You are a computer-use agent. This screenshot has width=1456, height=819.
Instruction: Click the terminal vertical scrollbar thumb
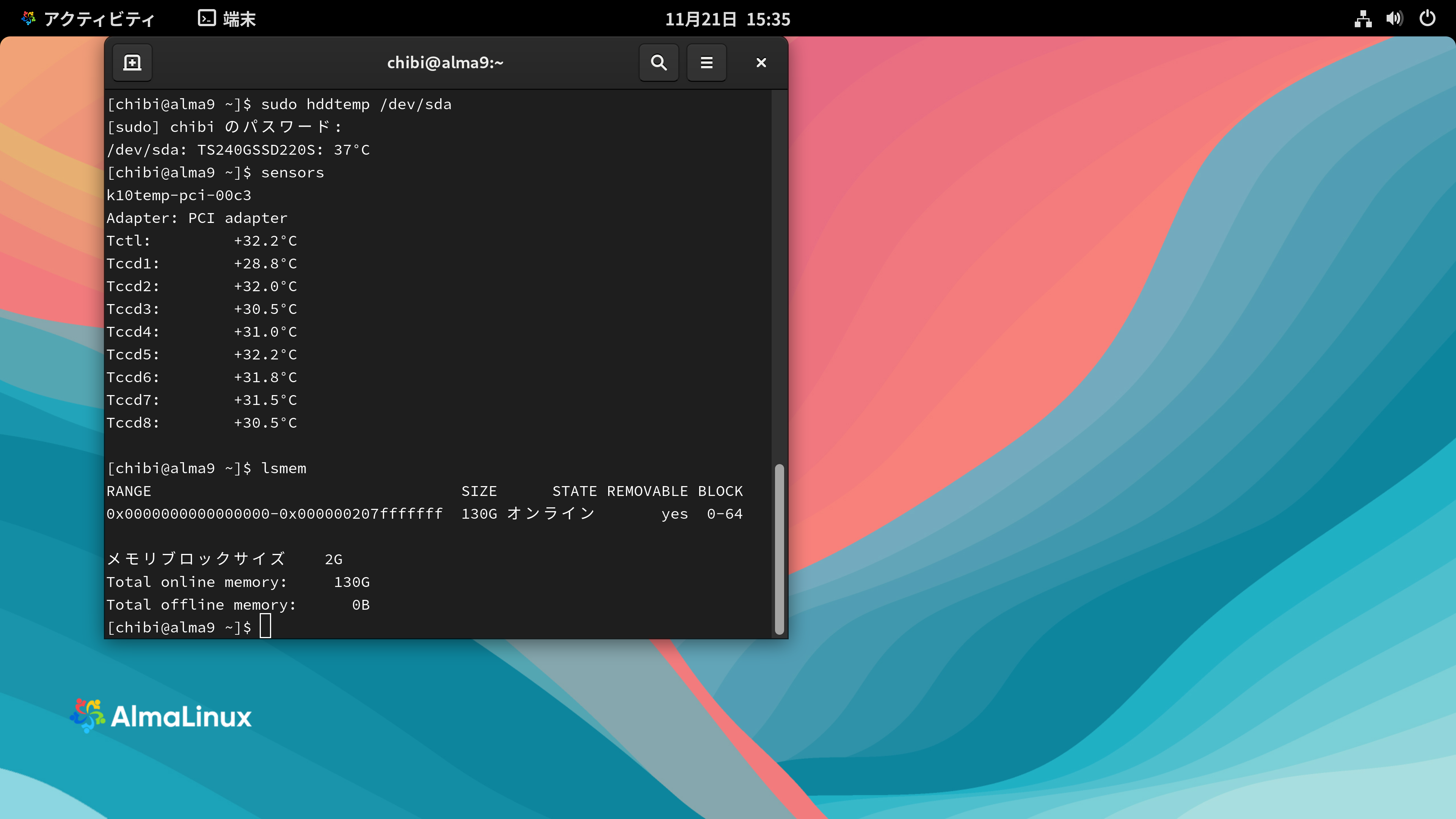[779, 548]
